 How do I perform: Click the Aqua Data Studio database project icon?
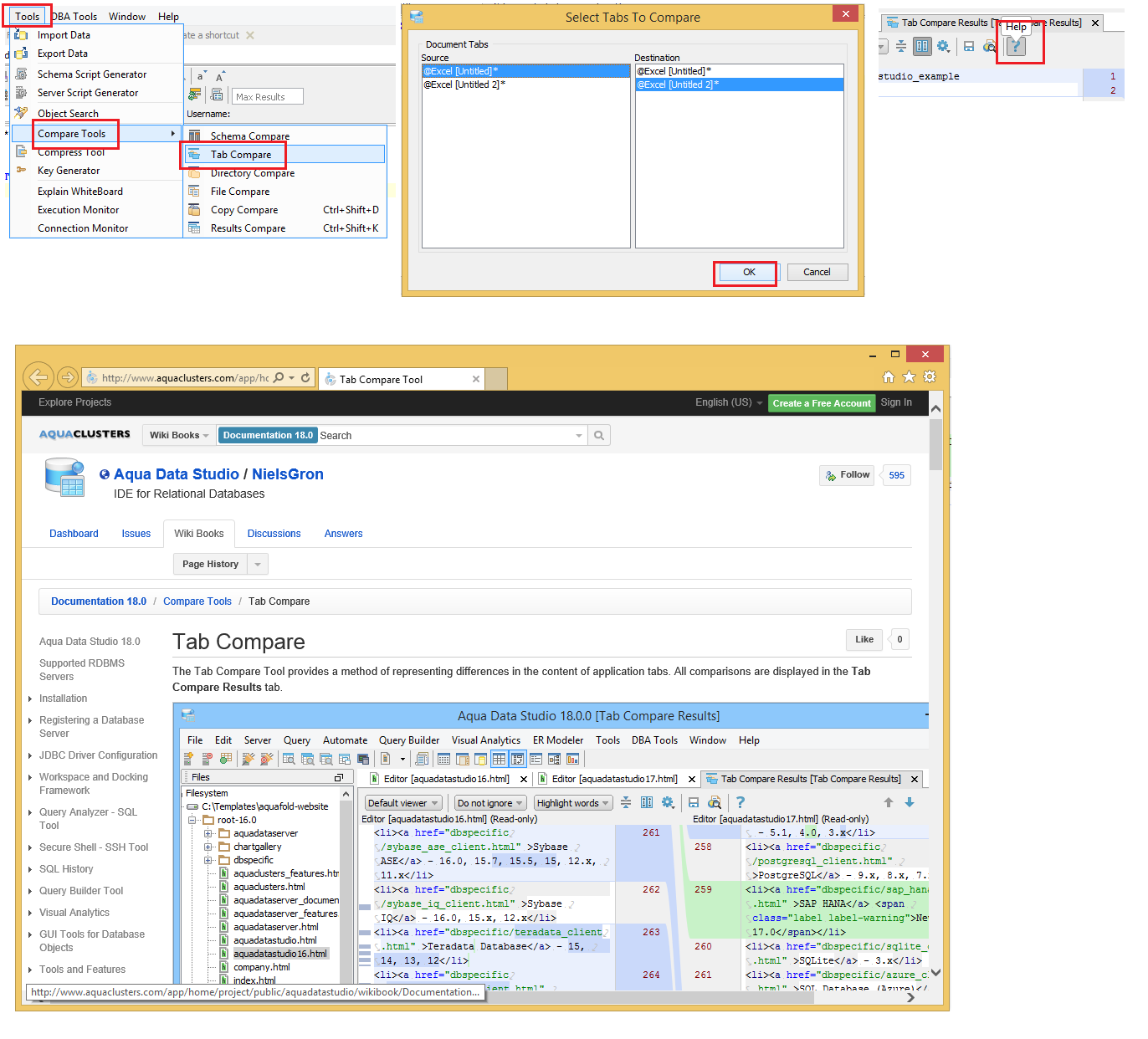pyautogui.click(x=64, y=477)
